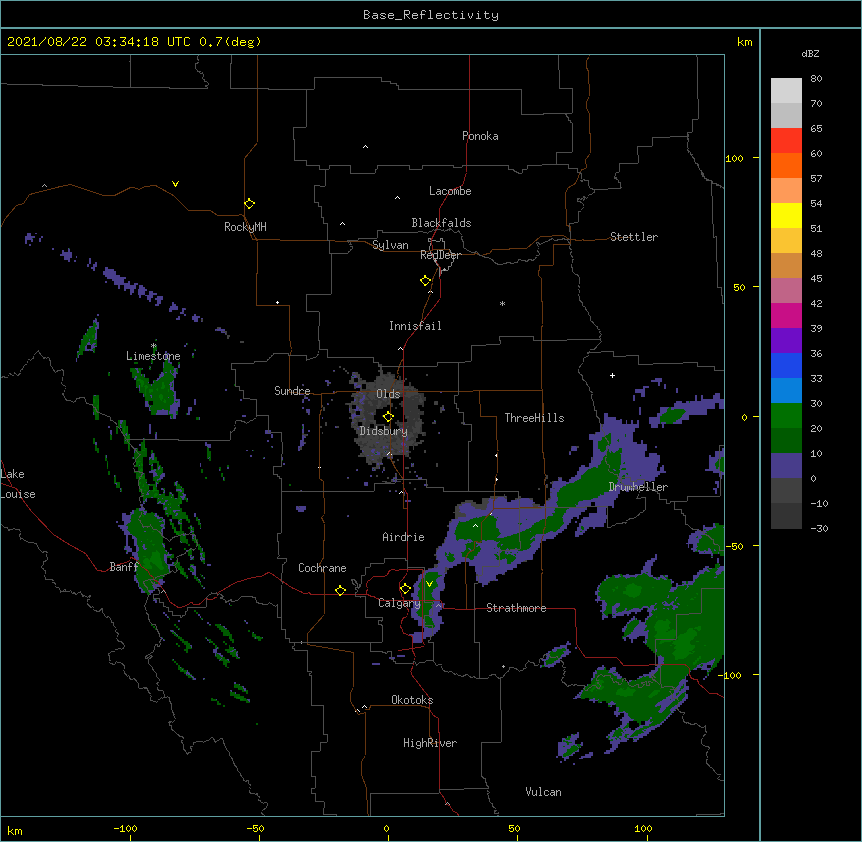Pick the dark orange 57–60 dBZ legend swatch
Viewport: 862px width, 842px height.
pos(786,166)
